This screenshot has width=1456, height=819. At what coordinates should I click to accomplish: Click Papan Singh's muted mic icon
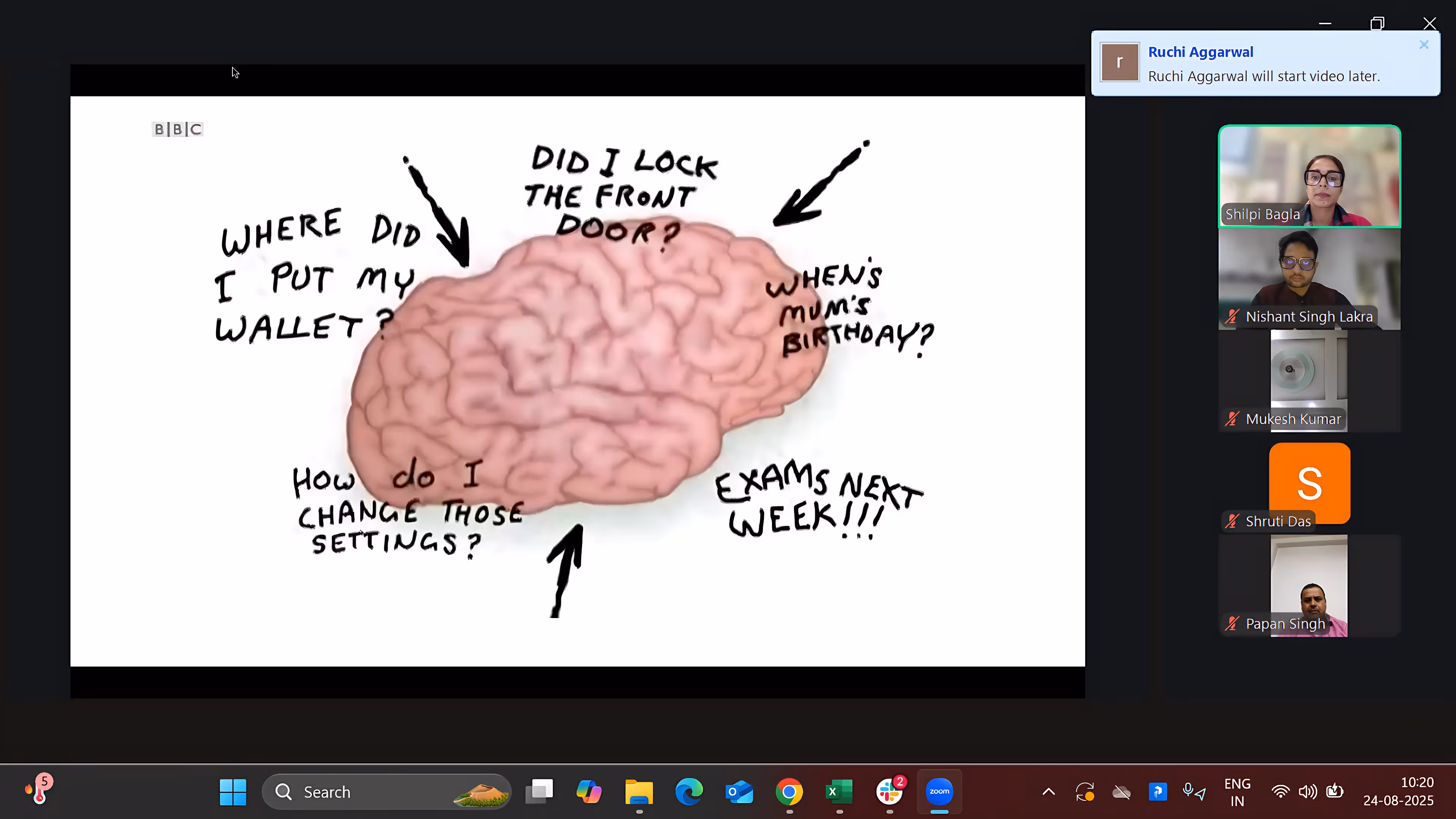click(x=1232, y=623)
